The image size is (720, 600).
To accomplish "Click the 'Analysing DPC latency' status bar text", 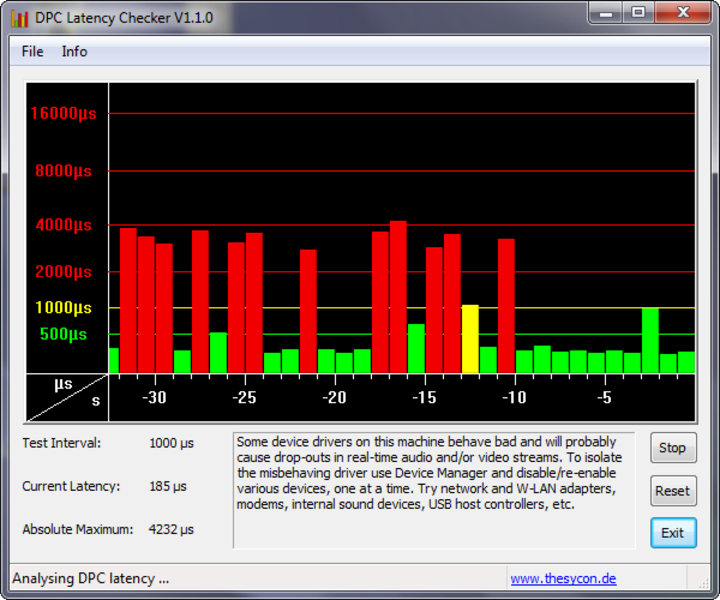I will coord(91,578).
